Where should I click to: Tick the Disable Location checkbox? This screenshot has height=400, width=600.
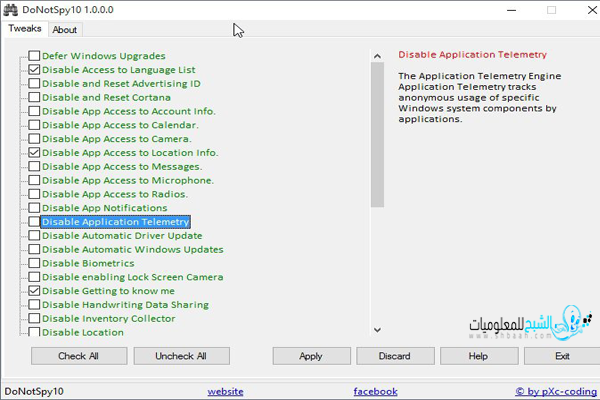point(34,331)
